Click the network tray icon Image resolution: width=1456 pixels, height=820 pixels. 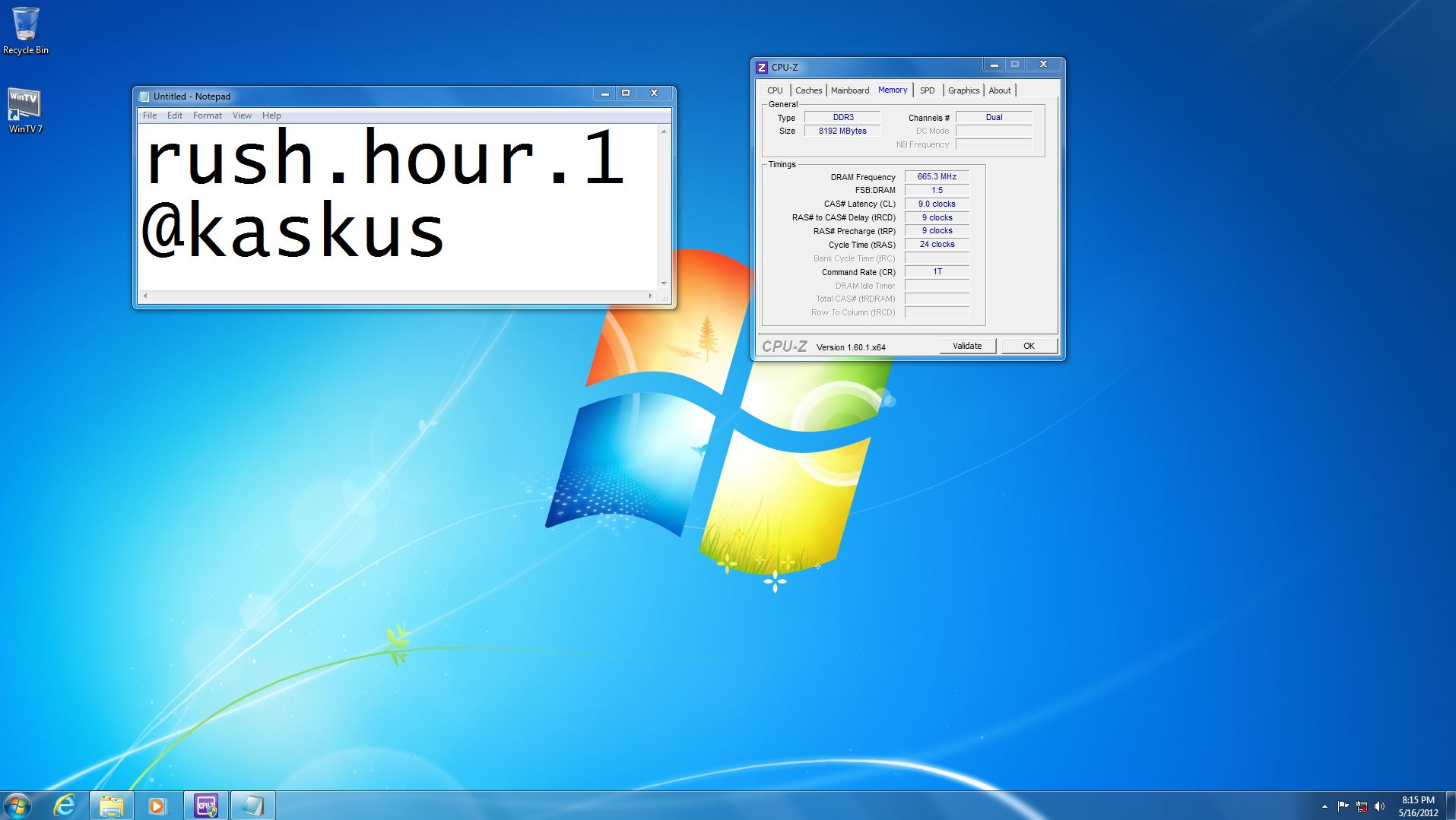point(1361,806)
